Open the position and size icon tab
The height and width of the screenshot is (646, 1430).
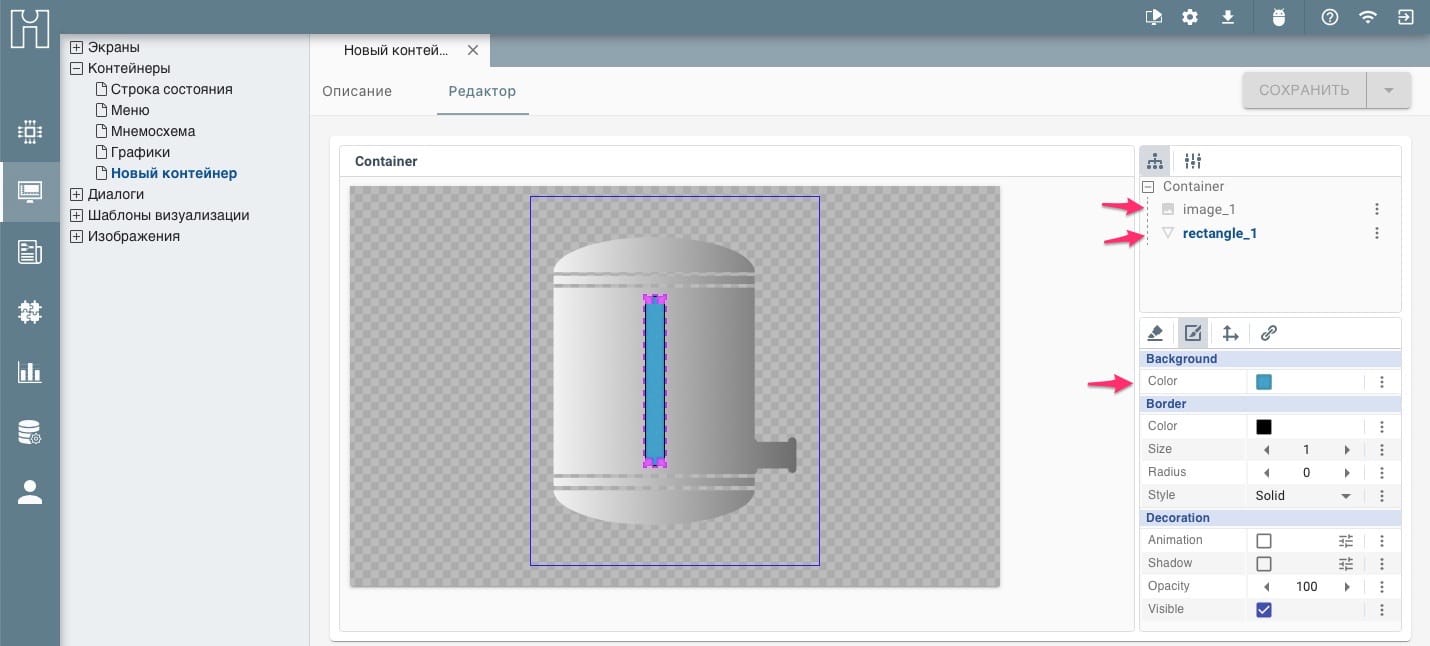[1230, 333]
